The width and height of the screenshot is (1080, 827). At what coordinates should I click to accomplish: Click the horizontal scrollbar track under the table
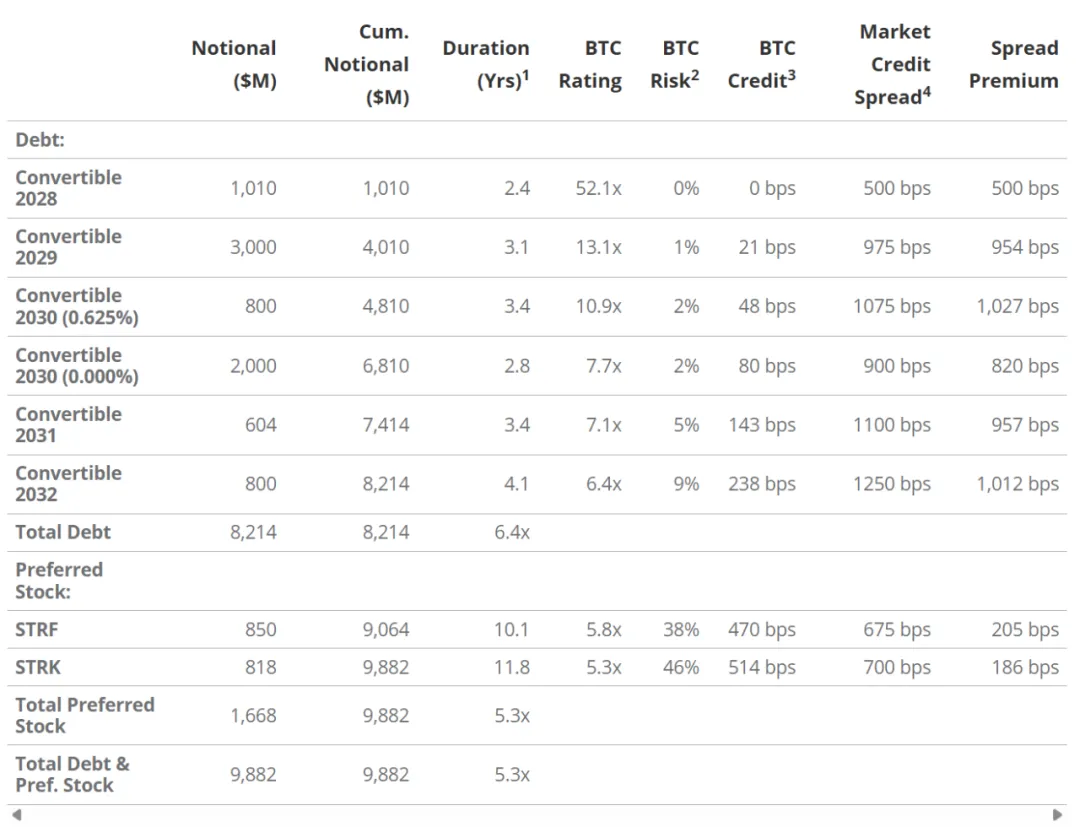click(x=537, y=815)
